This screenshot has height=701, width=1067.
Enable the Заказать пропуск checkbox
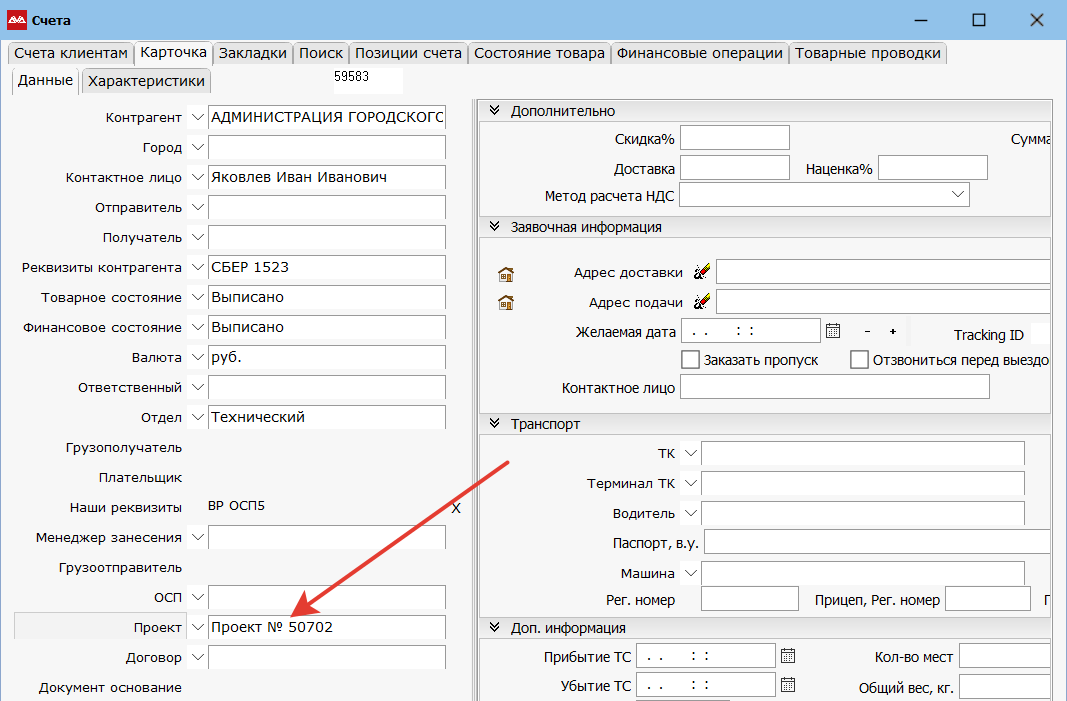click(690, 360)
